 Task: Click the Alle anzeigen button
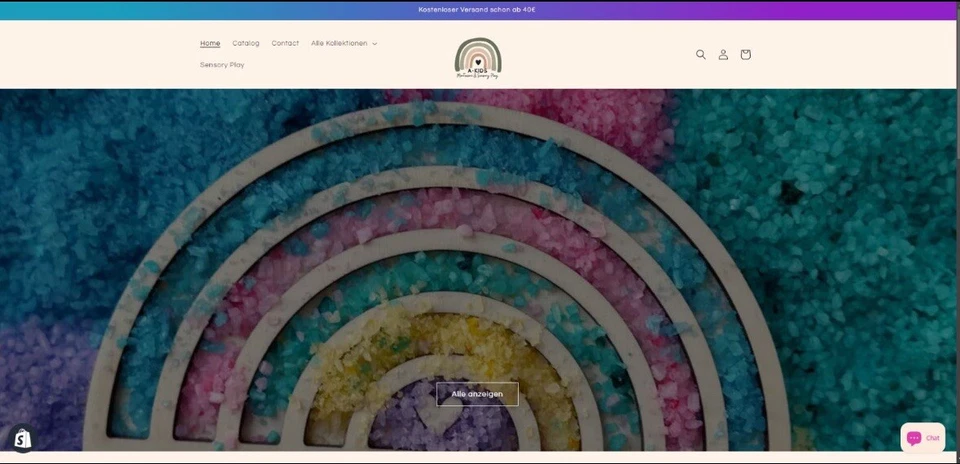[478, 394]
